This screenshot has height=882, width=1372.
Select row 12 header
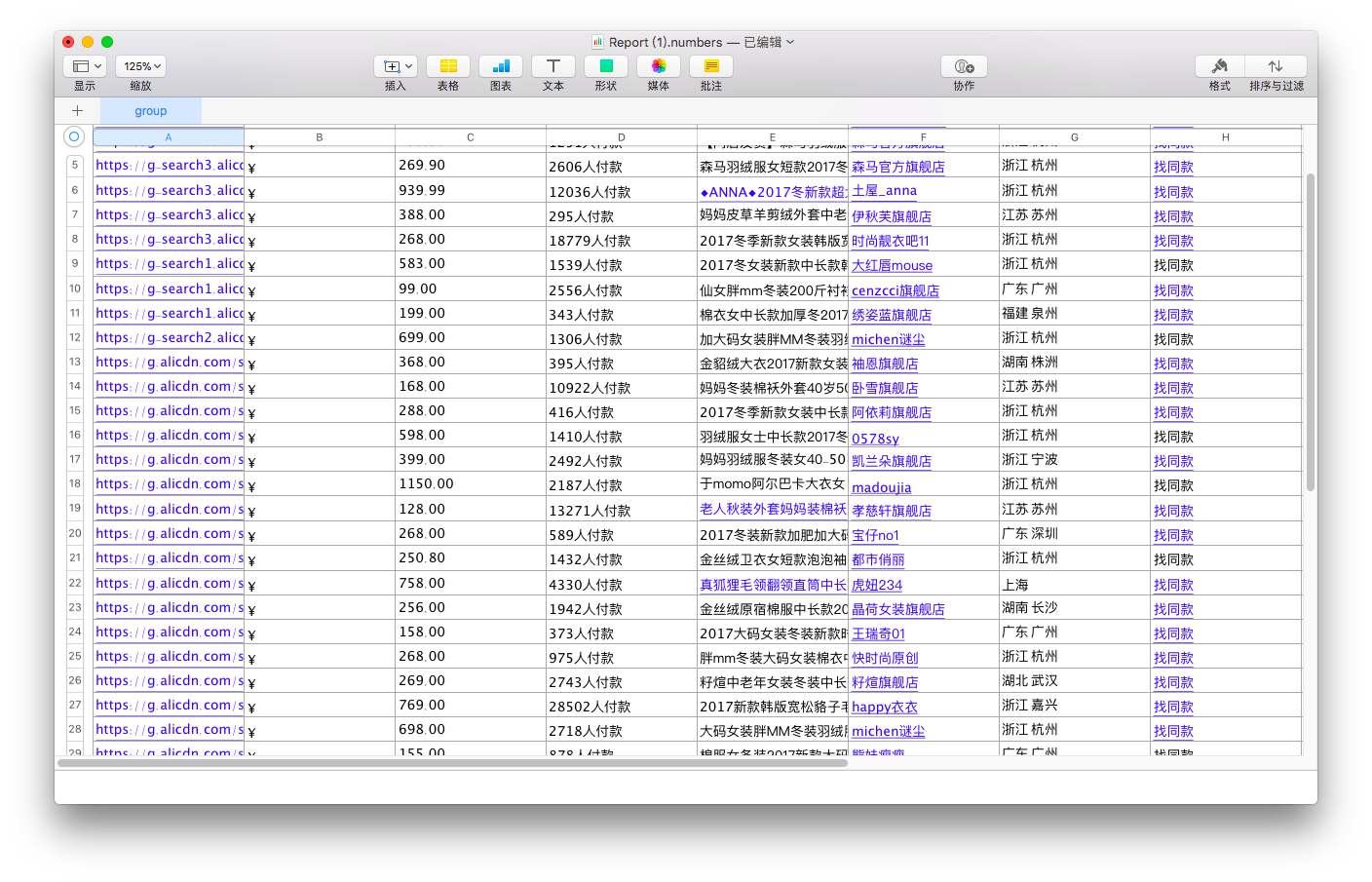(75, 337)
